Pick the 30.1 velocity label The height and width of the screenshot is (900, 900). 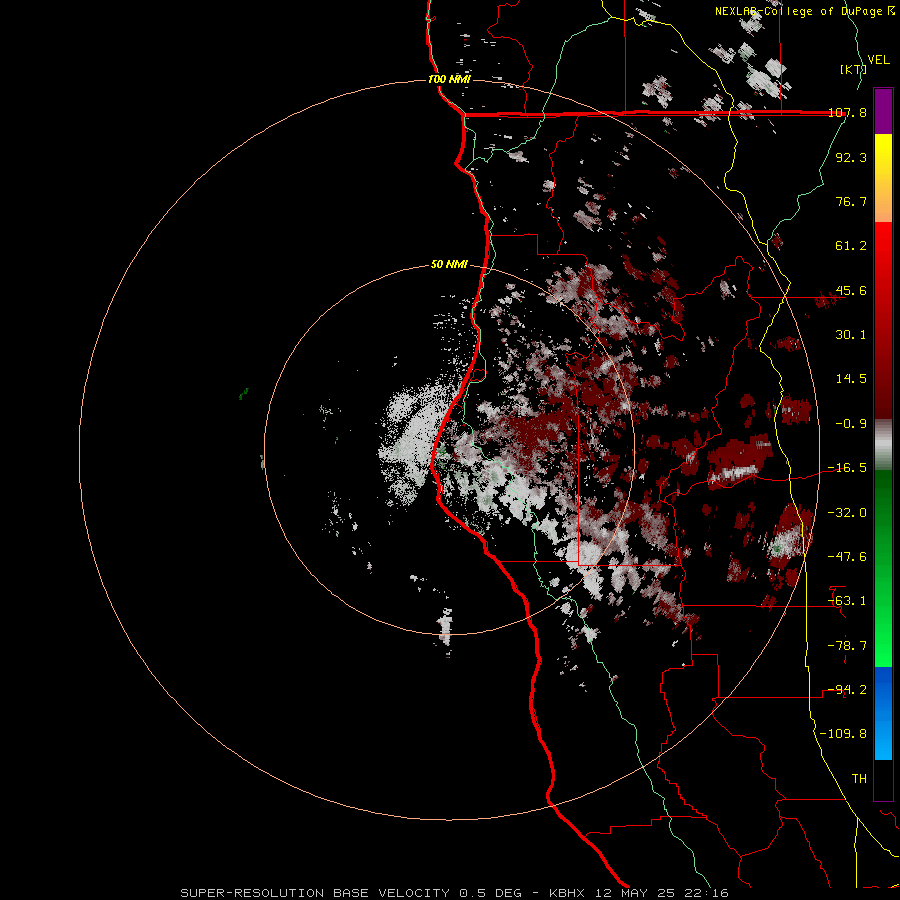pyautogui.click(x=851, y=335)
